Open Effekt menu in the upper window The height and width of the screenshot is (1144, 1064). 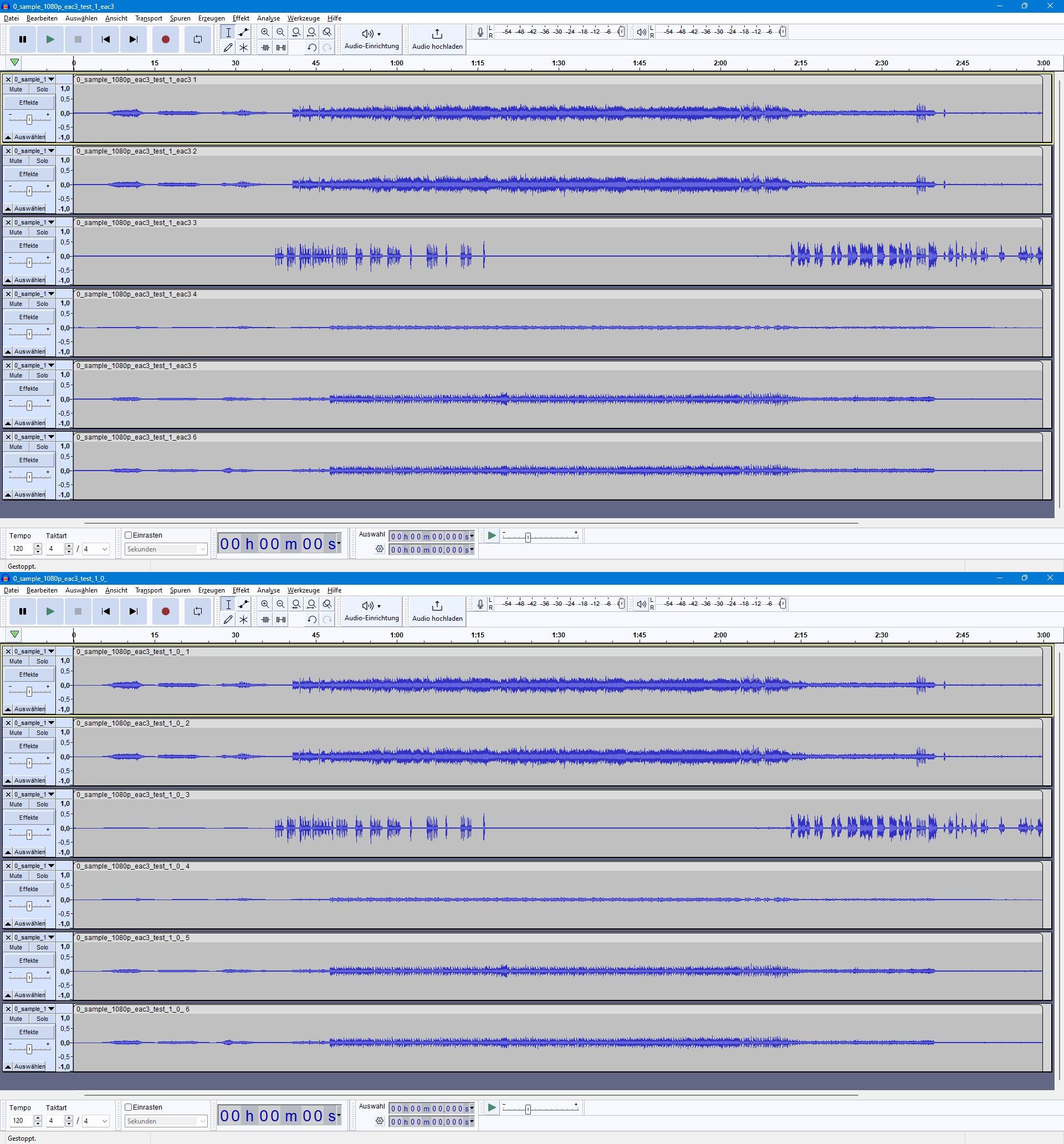241,18
